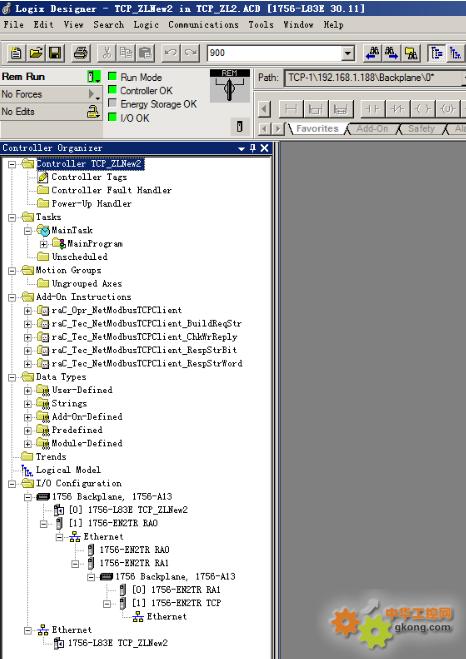Toggle the Logical Organizer toolbar icon
466x659 pixels.
[455, 53]
